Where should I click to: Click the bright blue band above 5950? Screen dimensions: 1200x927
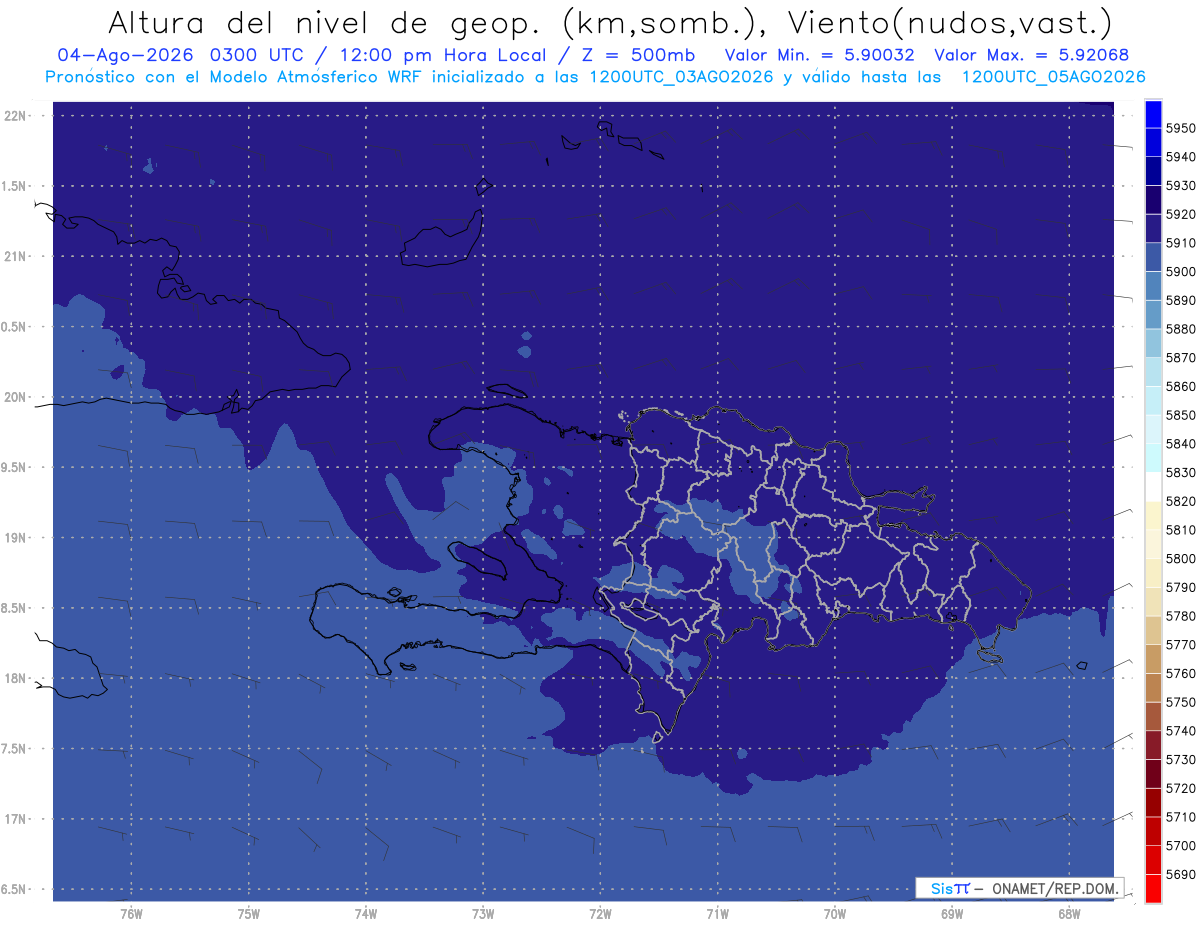[1153, 113]
